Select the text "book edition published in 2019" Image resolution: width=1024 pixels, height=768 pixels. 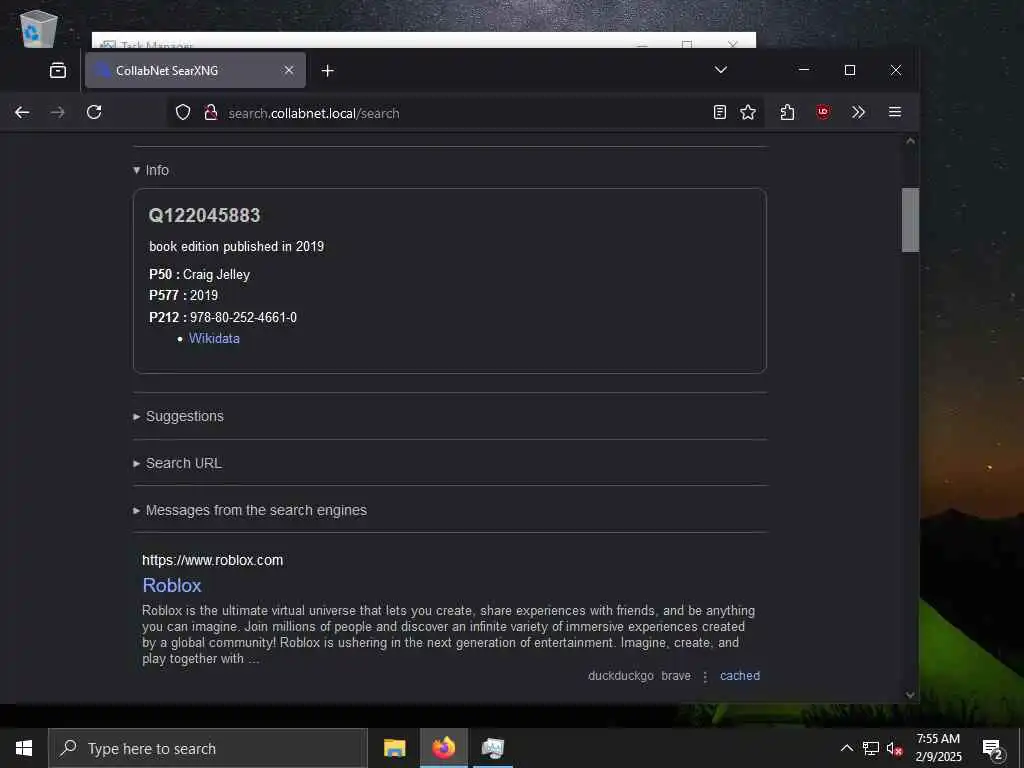(236, 246)
